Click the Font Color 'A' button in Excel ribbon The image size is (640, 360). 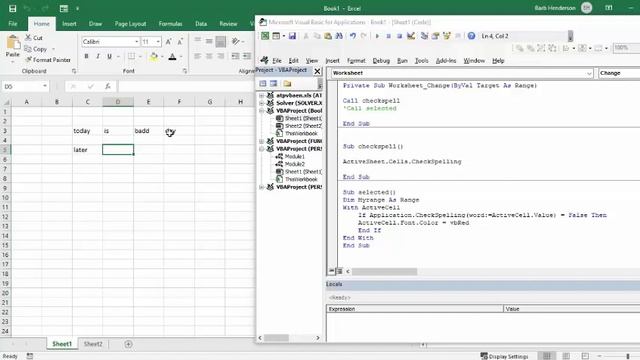coord(173,57)
